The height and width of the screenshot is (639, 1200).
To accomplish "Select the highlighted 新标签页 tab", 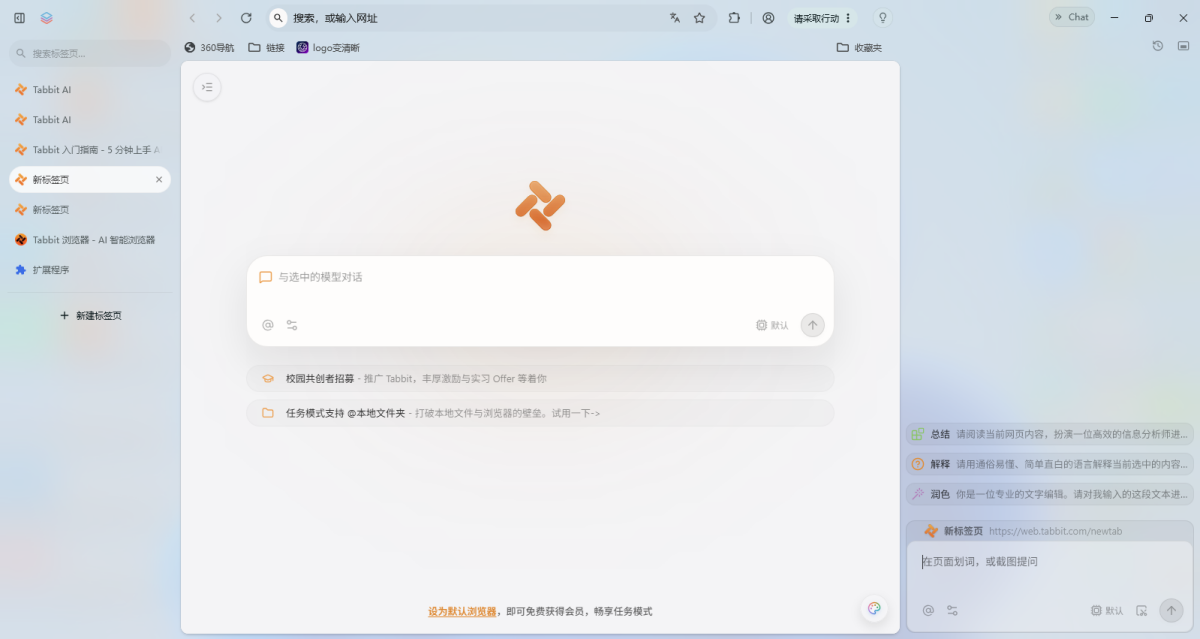I will pyautogui.click(x=90, y=180).
